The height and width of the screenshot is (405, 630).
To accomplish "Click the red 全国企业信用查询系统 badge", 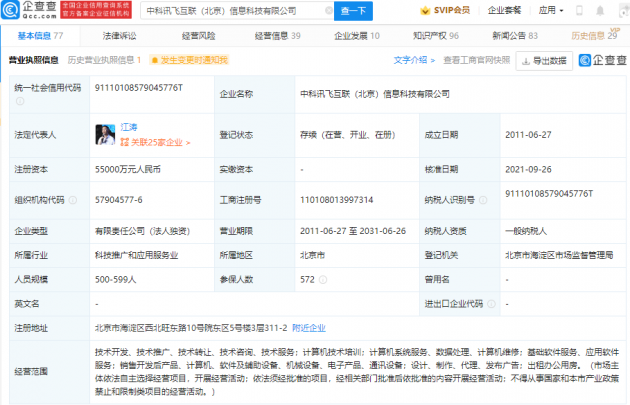I will tap(96, 10).
